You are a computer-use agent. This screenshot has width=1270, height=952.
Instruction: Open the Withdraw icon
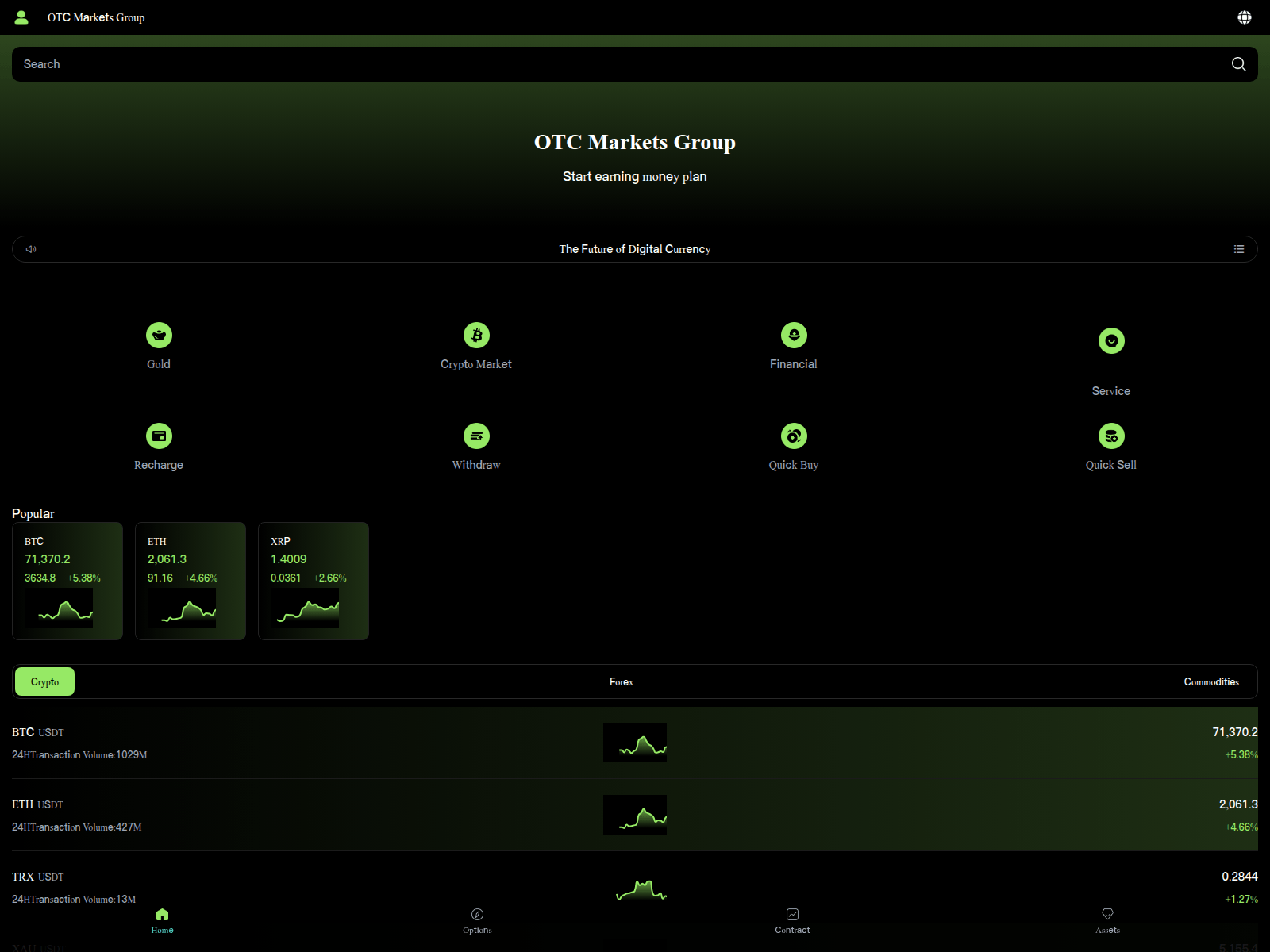(x=476, y=436)
